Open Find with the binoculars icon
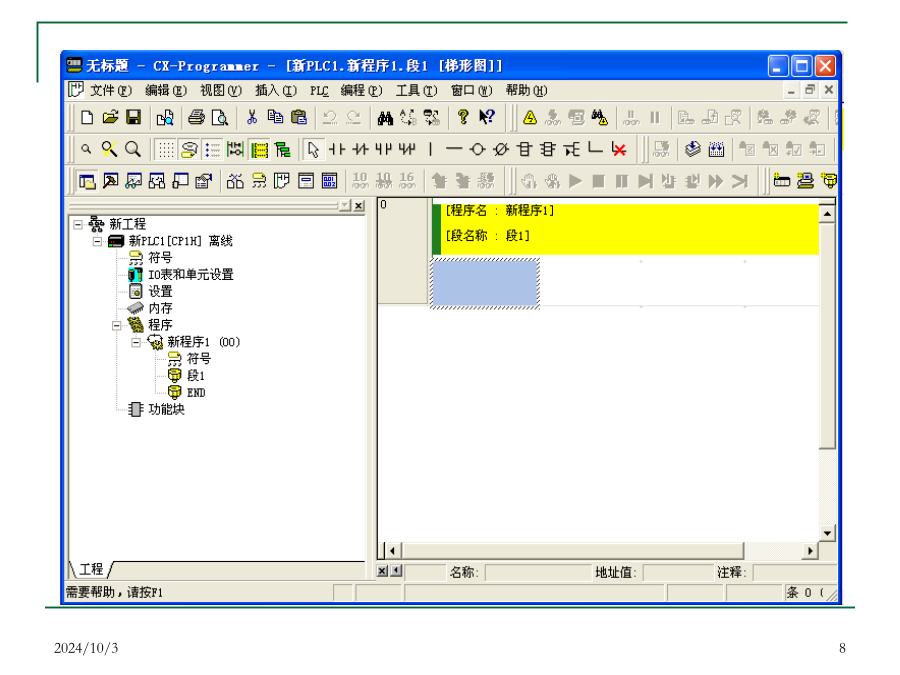 click(385, 118)
